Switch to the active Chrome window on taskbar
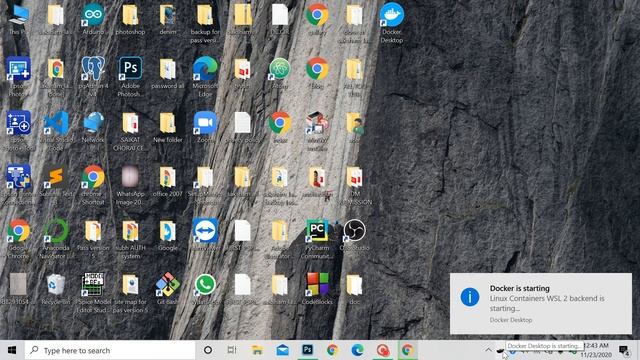The height and width of the screenshot is (360, 640). click(407, 350)
